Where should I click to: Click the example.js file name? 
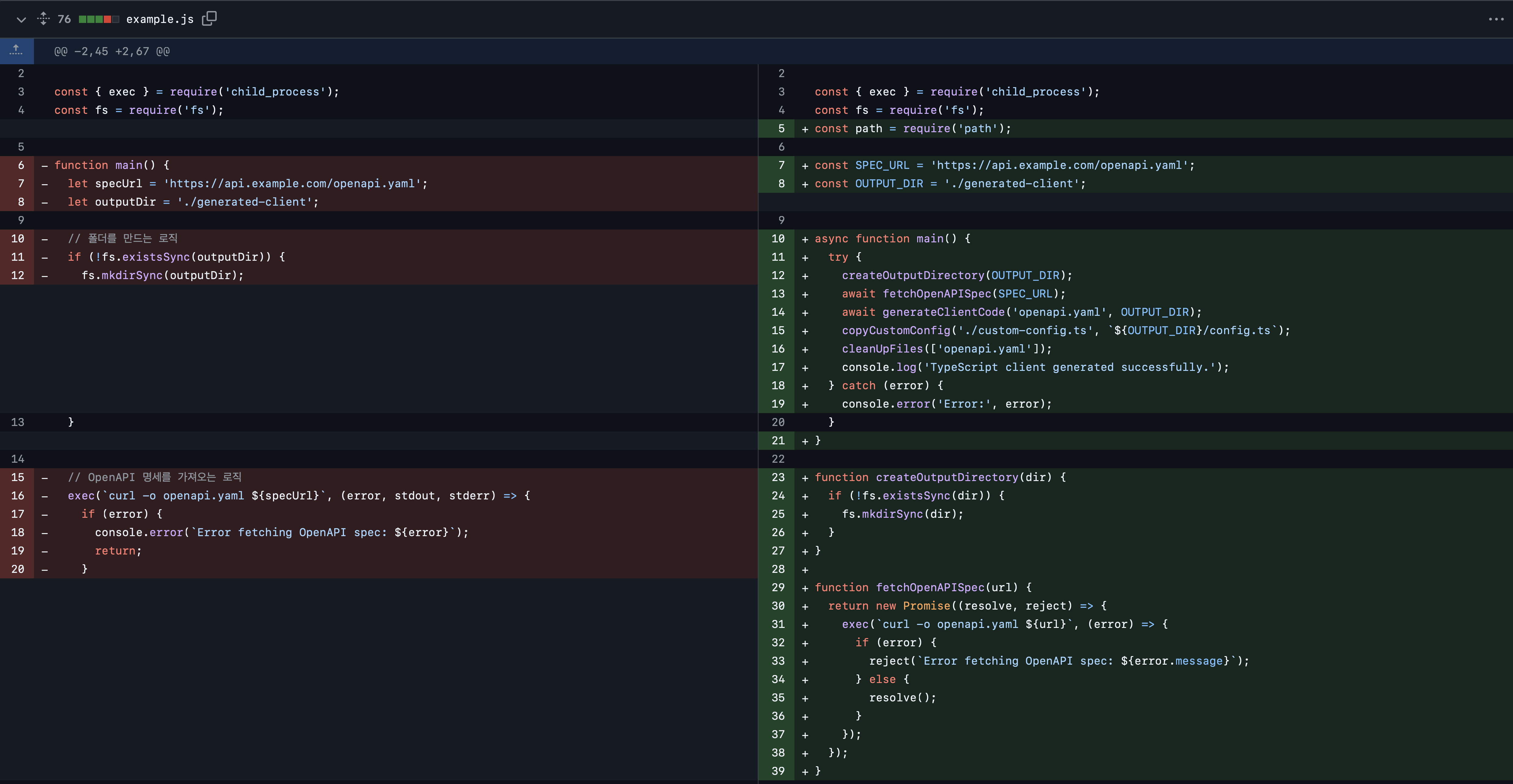point(160,19)
